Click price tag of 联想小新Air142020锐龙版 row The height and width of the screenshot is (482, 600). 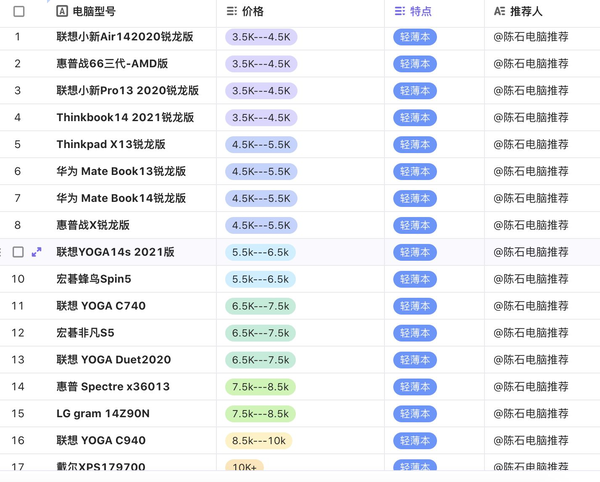pyautogui.click(x=261, y=37)
